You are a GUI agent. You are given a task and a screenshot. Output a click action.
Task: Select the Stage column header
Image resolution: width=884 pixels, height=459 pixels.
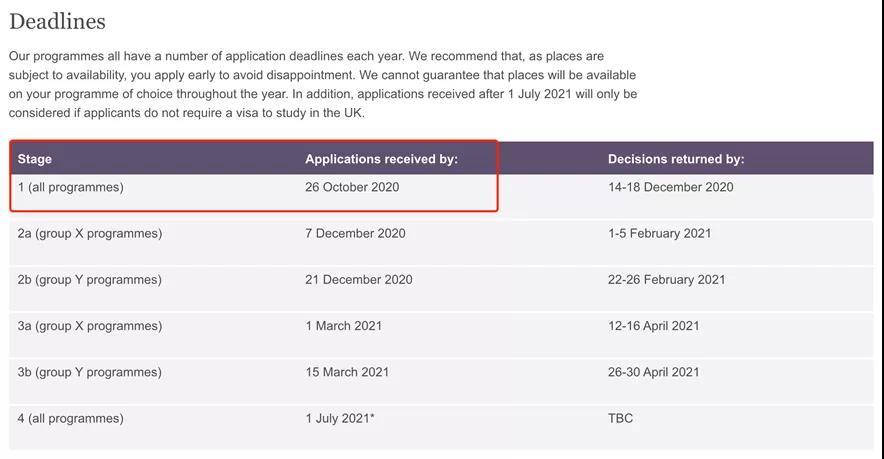click(x=35, y=159)
